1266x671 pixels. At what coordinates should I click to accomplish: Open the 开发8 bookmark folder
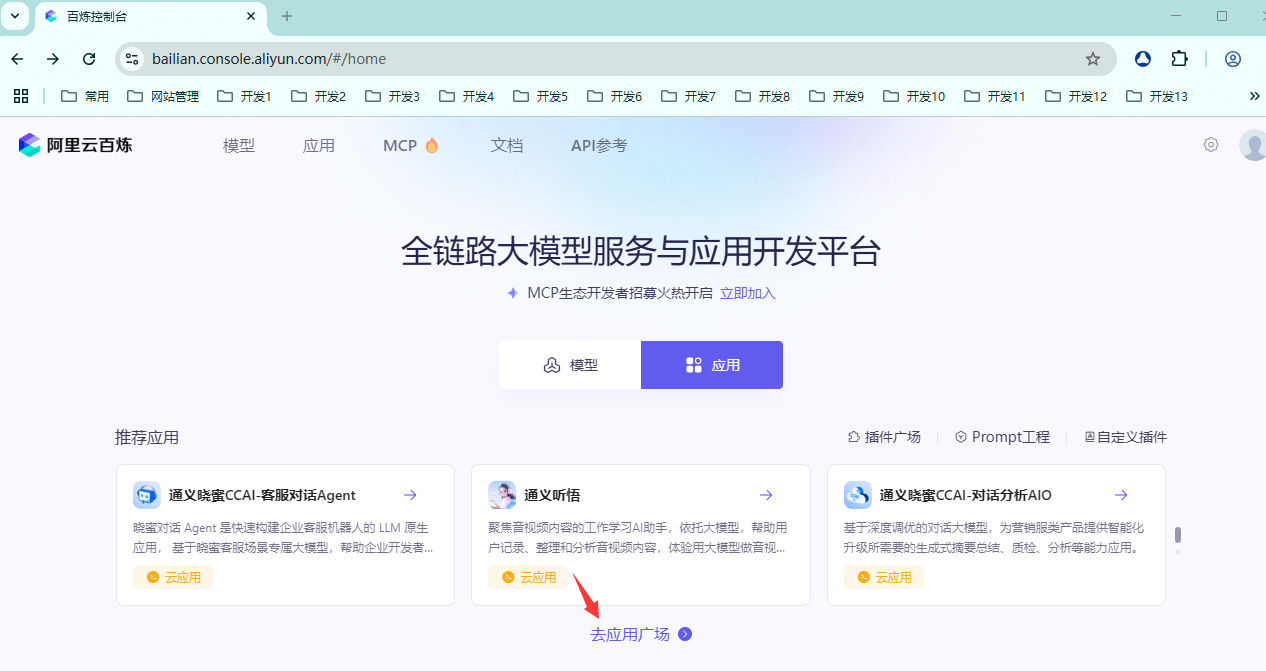pyautogui.click(x=762, y=96)
